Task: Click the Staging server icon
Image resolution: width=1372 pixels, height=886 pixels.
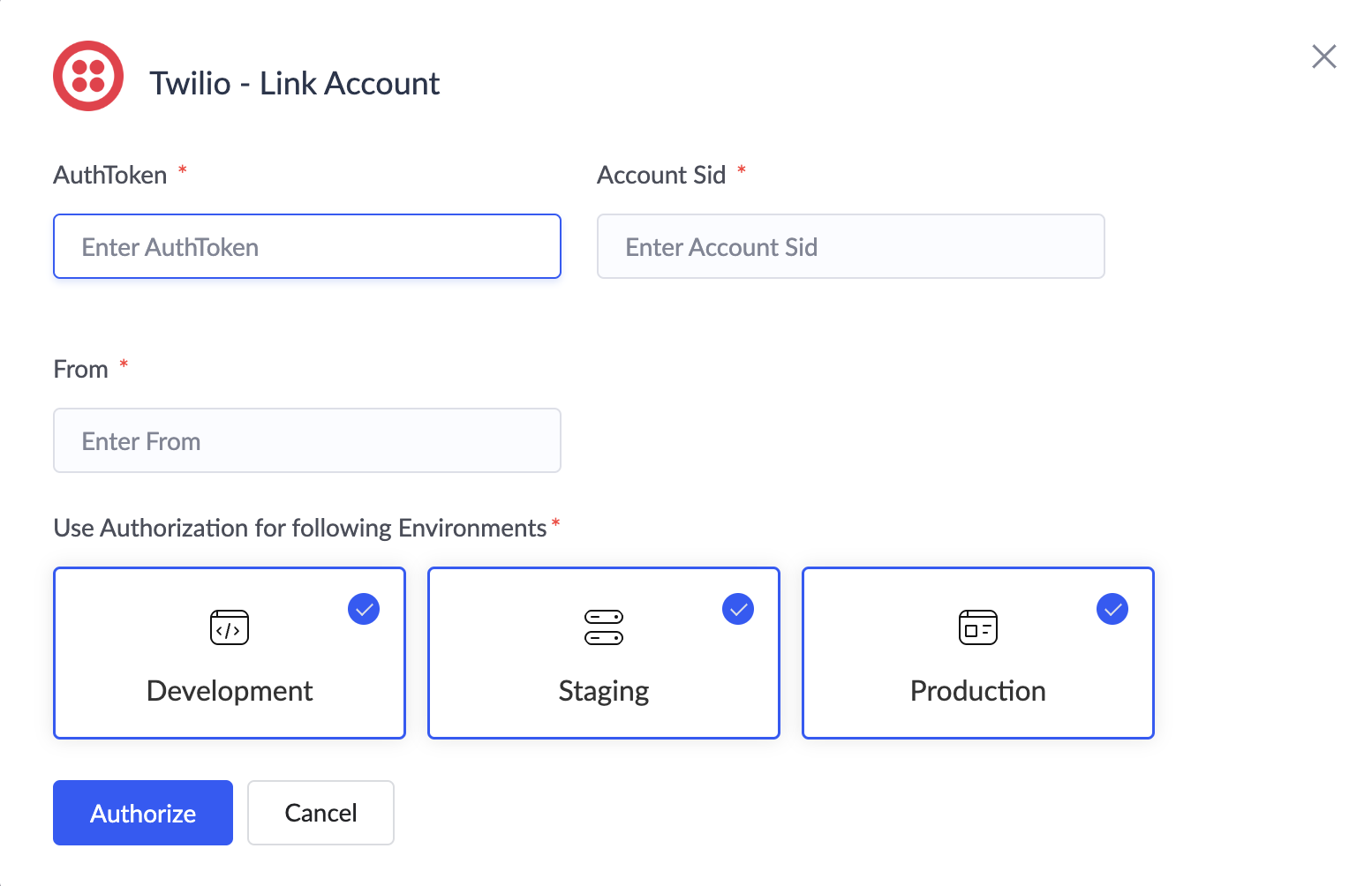Action: [604, 627]
